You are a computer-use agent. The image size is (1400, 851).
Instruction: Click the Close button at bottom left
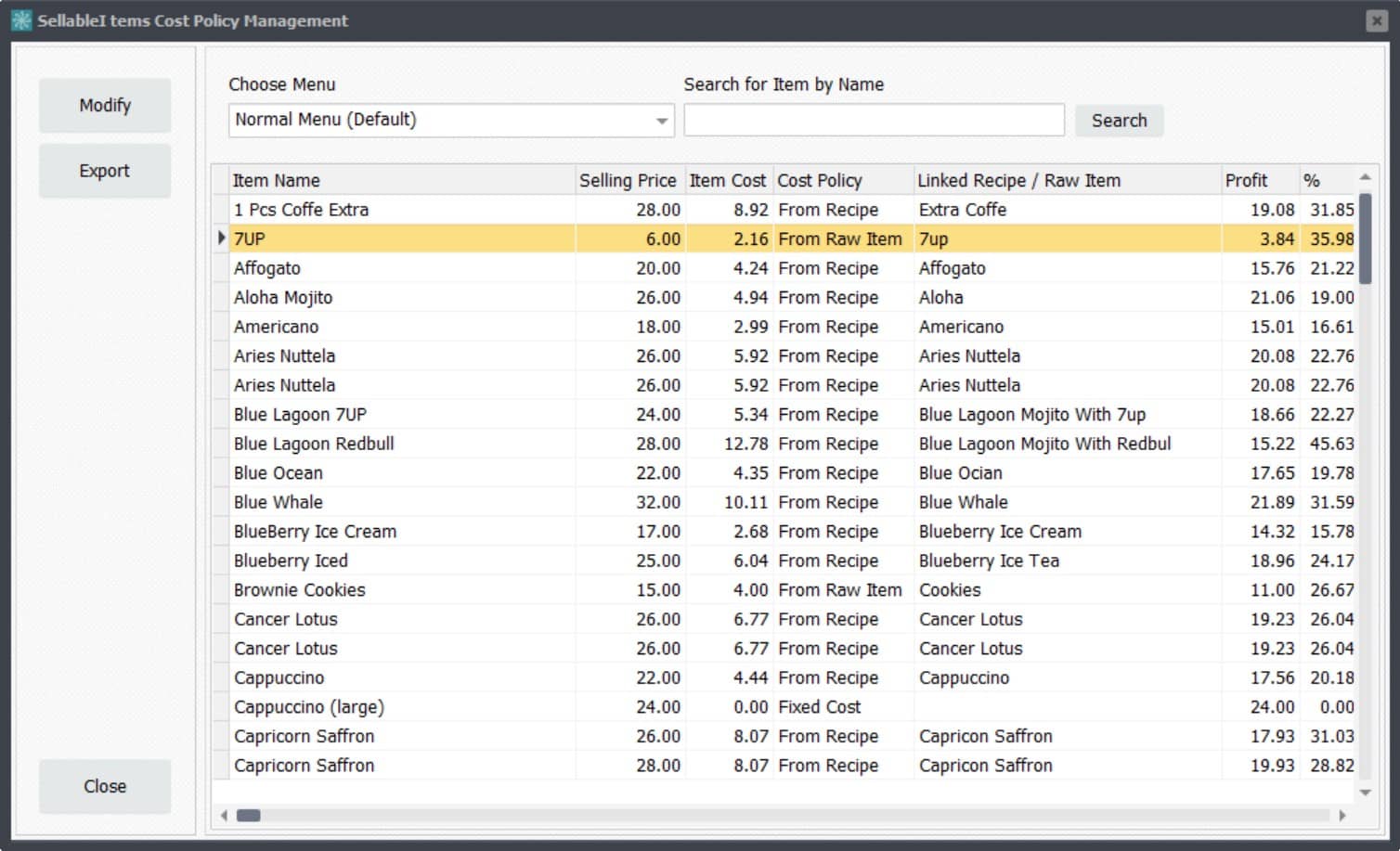coord(104,786)
